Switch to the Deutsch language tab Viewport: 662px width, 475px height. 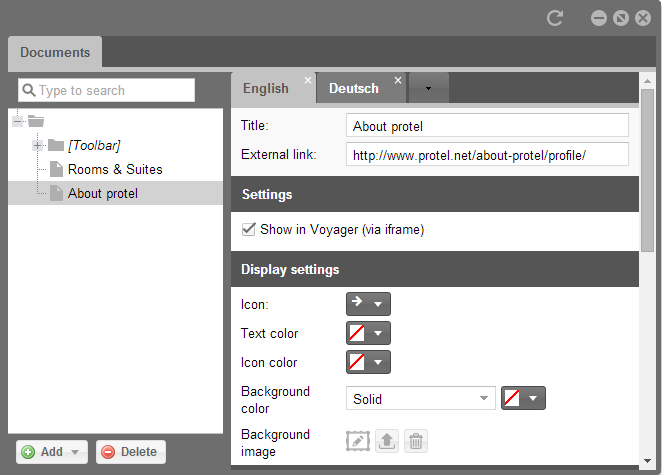click(354, 89)
